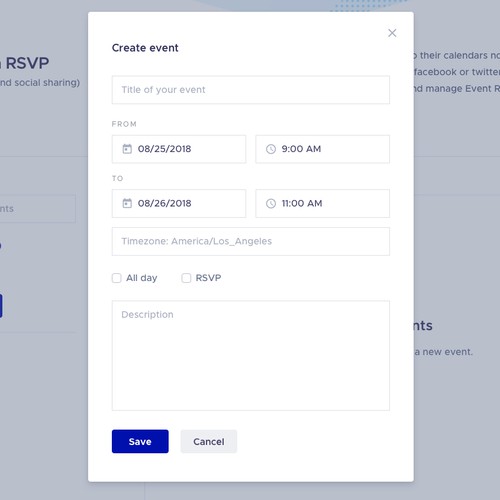The image size is (500, 500).
Task: Open the 08/25/2018 start date picker
Action: tap(179, 149)
